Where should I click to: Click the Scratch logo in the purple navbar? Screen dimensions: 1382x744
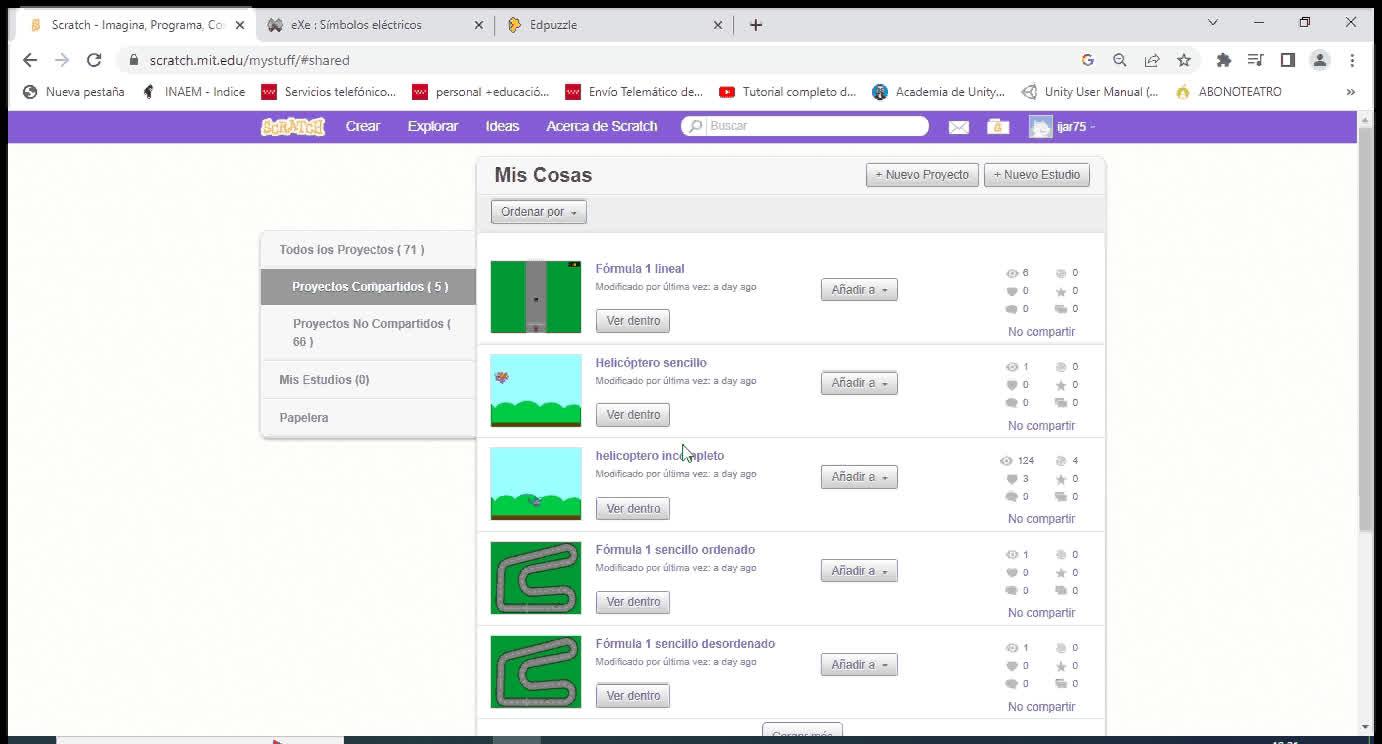click(293, 126)
